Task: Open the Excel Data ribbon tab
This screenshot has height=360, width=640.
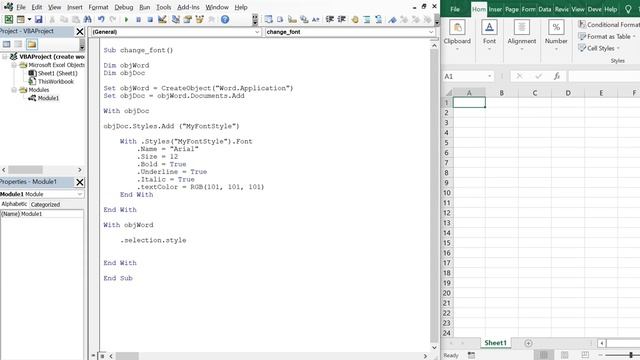Action: pos(544,9)
